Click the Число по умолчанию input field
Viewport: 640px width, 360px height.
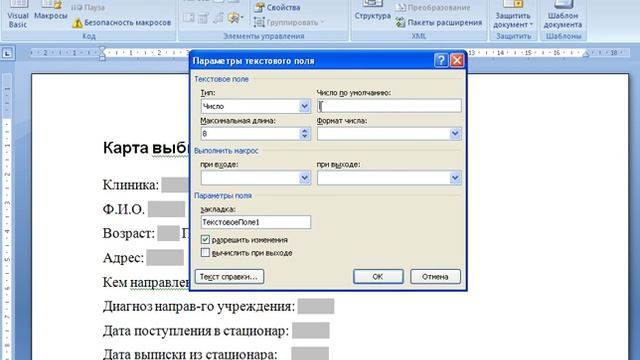pyautogui.click(x=389, y=106)
